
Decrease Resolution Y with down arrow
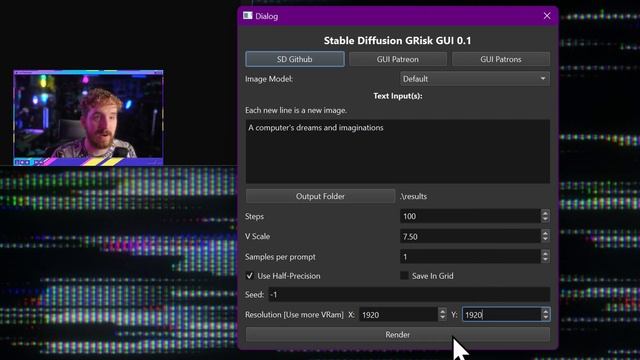tap(546, 318)
